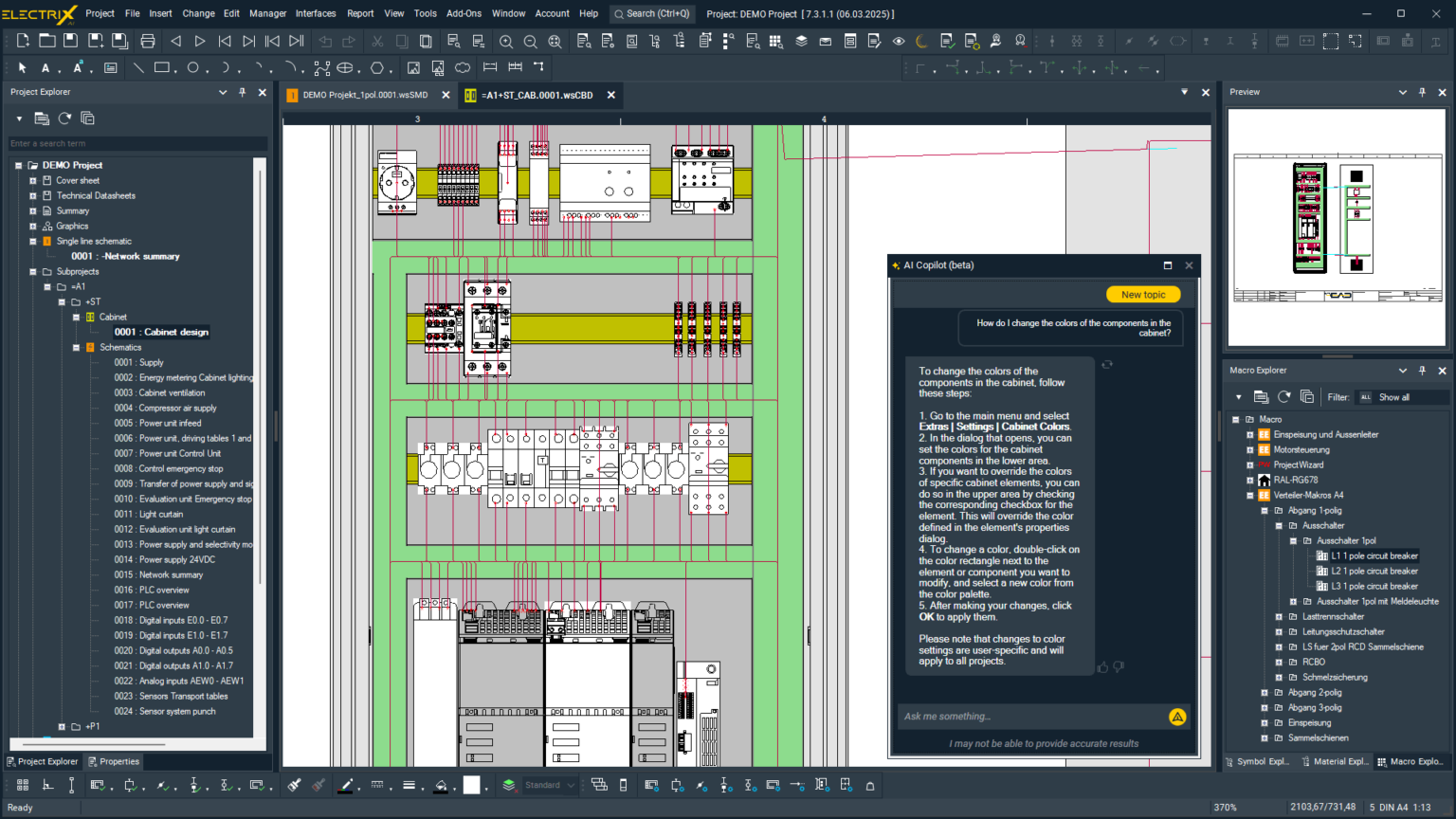Collapse the Schematics folder in Project Explorer
Viewport: 1456px width, 819px height.
coord(76,347)
